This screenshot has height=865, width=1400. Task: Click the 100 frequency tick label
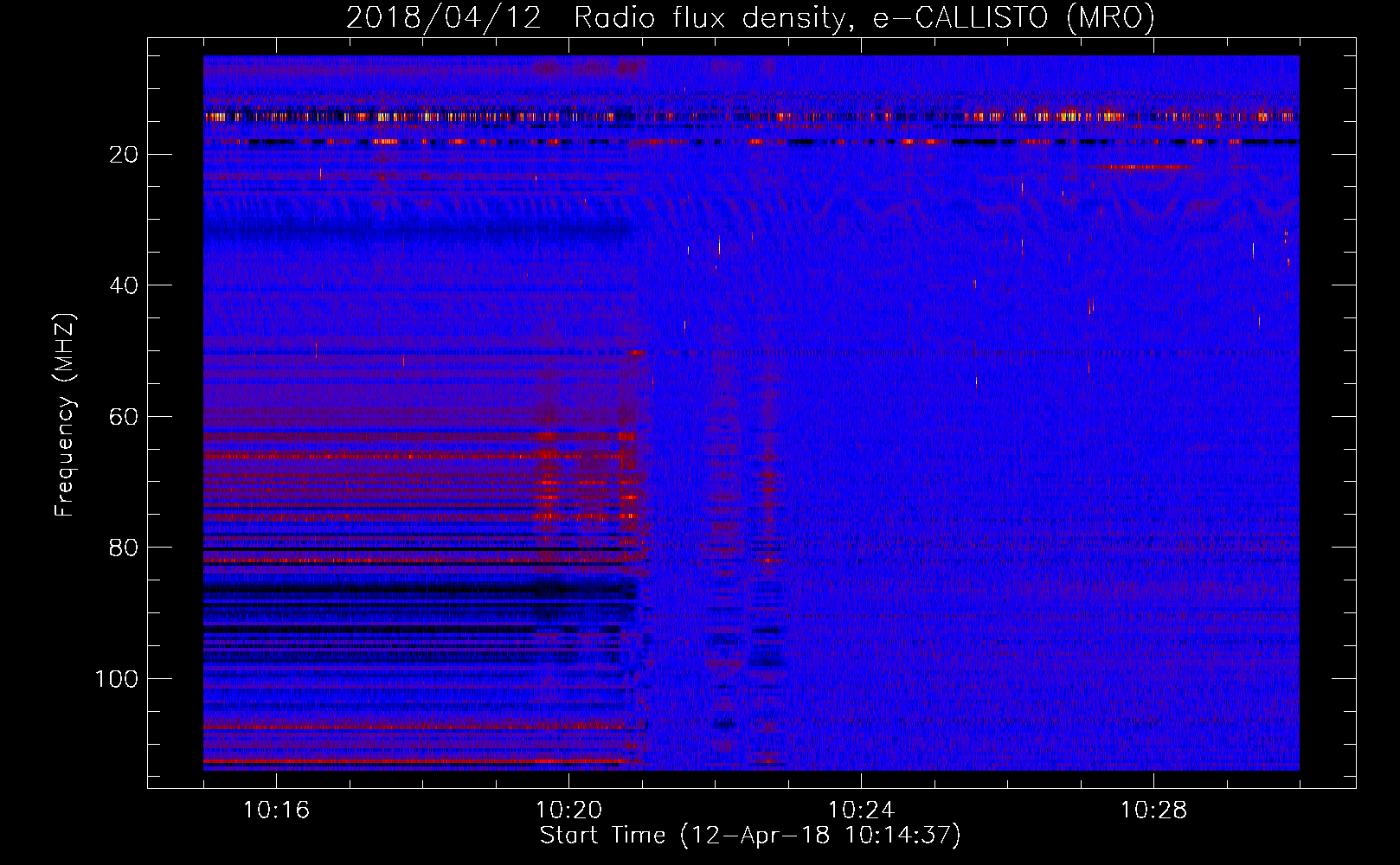coord(117,679)
